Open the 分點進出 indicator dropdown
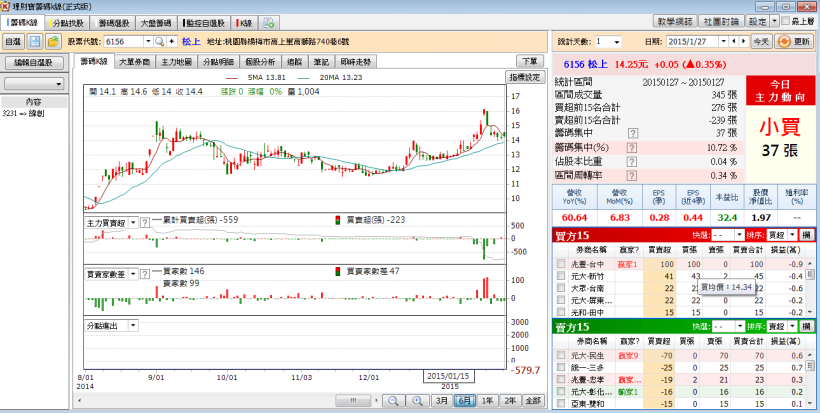This screenshot has width=820, height=413. (x=133, y=325)
